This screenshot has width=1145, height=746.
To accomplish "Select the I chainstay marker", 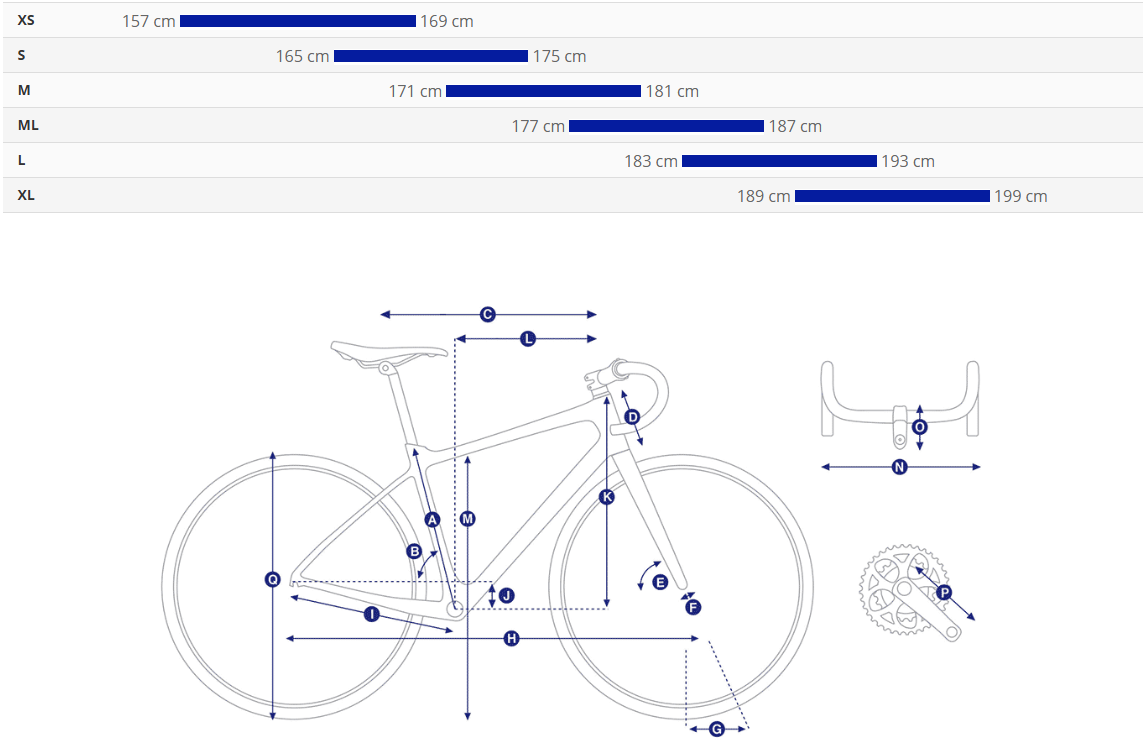I will (x=371, y=614).
